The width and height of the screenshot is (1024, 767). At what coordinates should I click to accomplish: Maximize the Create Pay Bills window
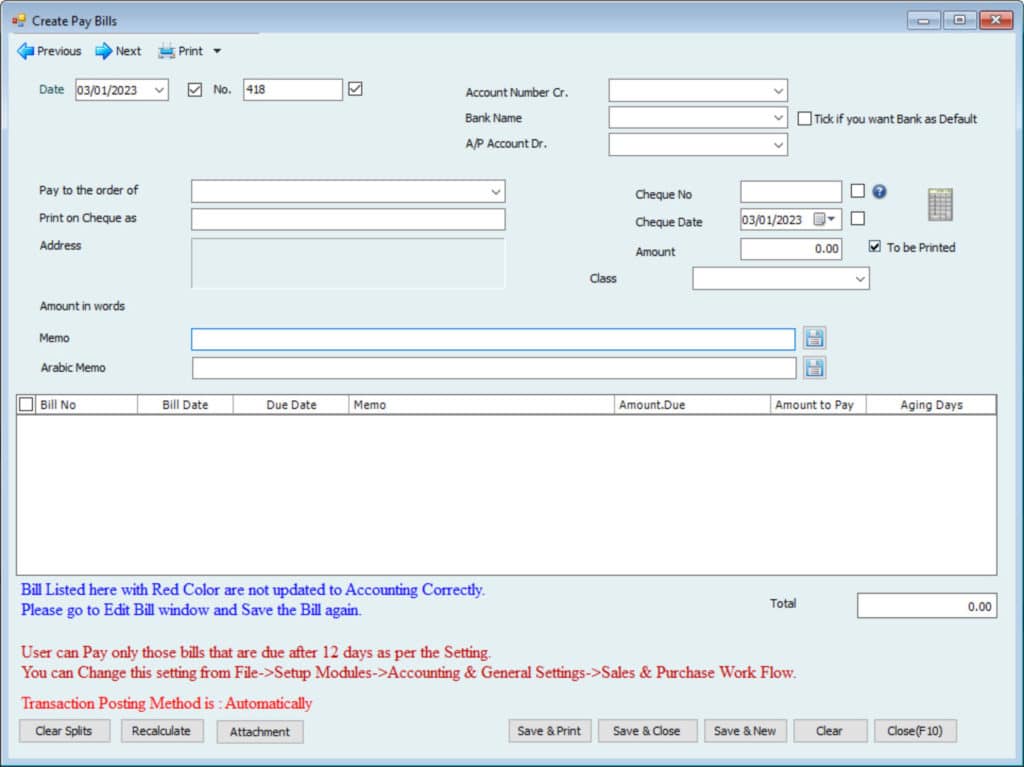coord(959,20)
